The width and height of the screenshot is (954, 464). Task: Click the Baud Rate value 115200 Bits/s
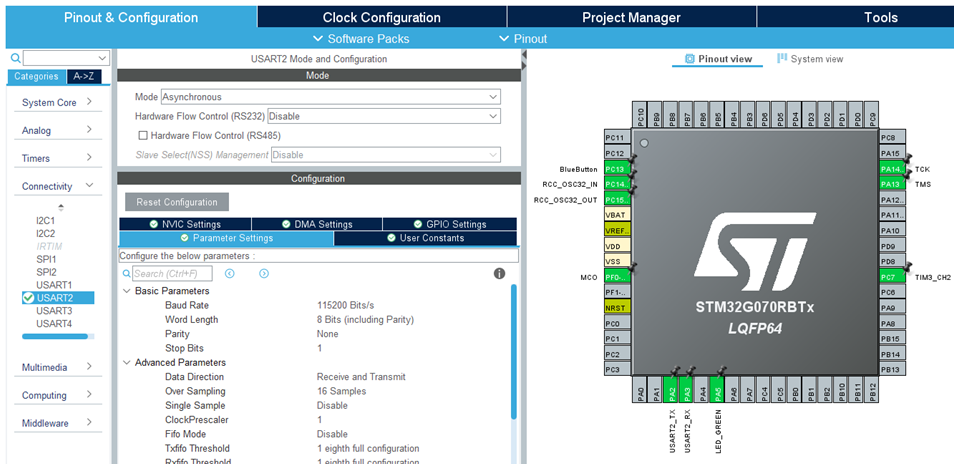pyautogui.click(x=347, y=305)
